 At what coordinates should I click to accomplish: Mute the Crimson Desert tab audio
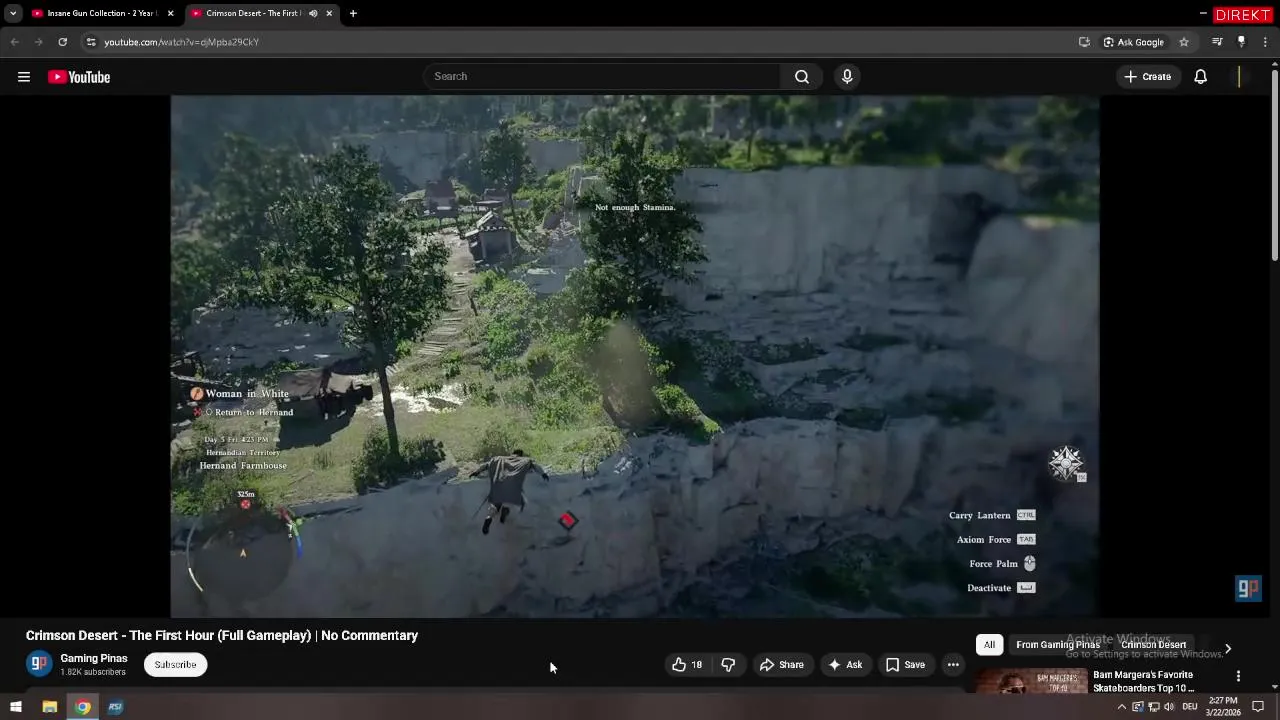click(313, 13)
